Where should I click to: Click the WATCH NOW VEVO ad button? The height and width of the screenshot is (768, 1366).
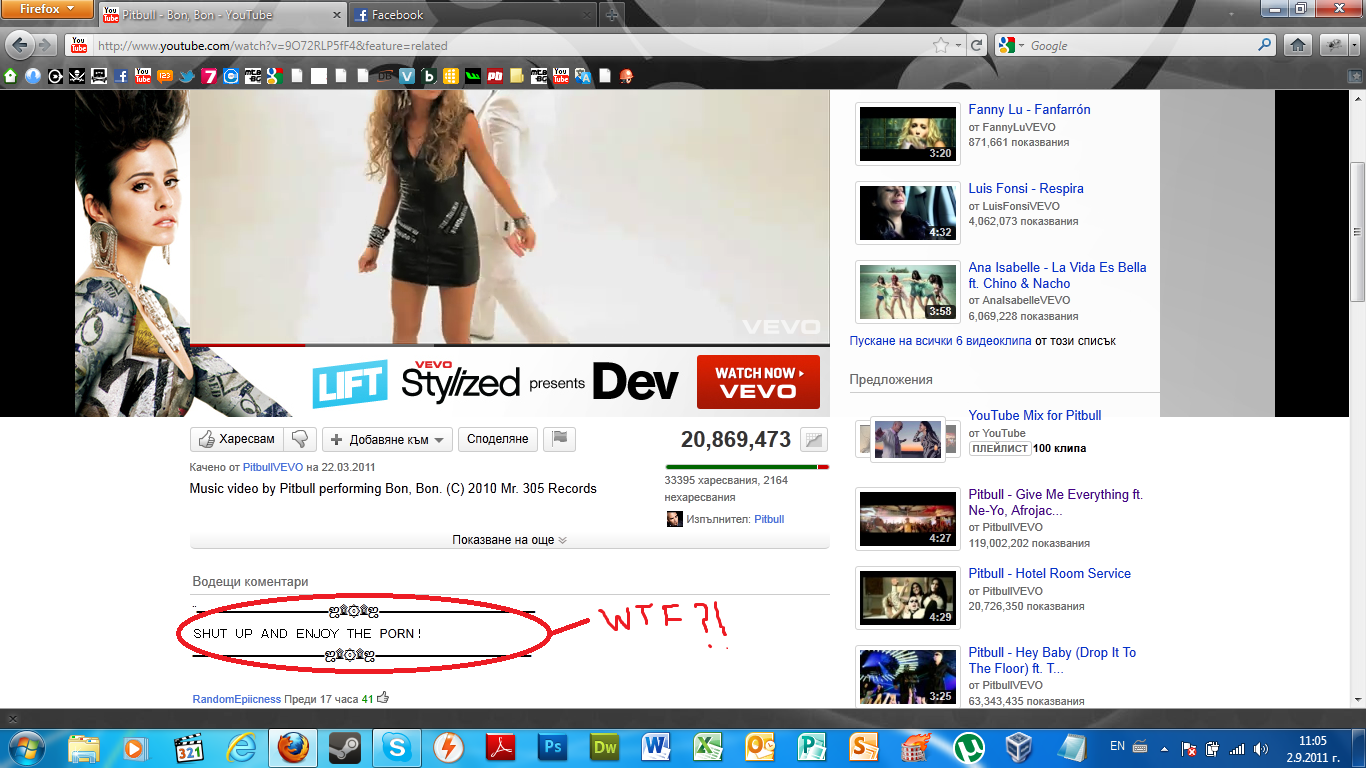pos(758,382)
